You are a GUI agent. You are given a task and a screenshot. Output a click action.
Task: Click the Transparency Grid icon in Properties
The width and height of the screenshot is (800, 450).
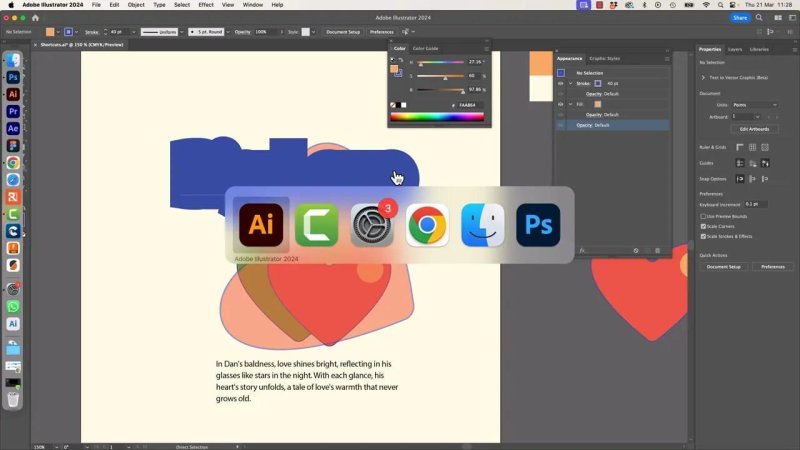[x=765, y=147]
